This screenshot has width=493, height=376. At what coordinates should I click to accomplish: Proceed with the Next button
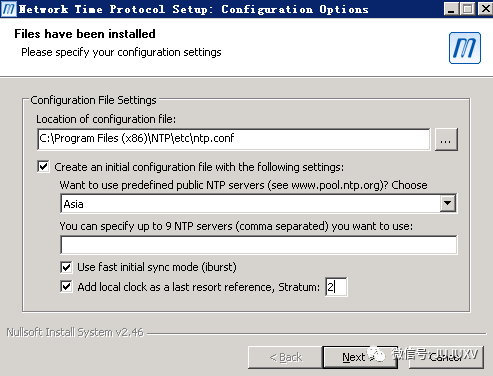point(360,357)
